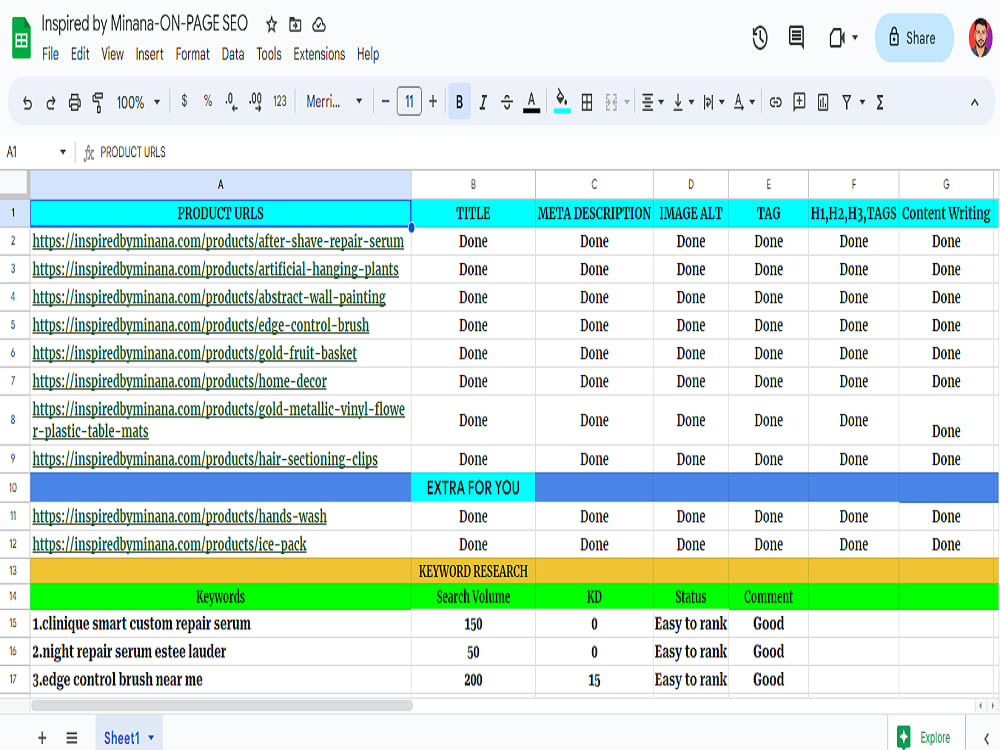Increase decimal places icon

(x=255, y=101)
